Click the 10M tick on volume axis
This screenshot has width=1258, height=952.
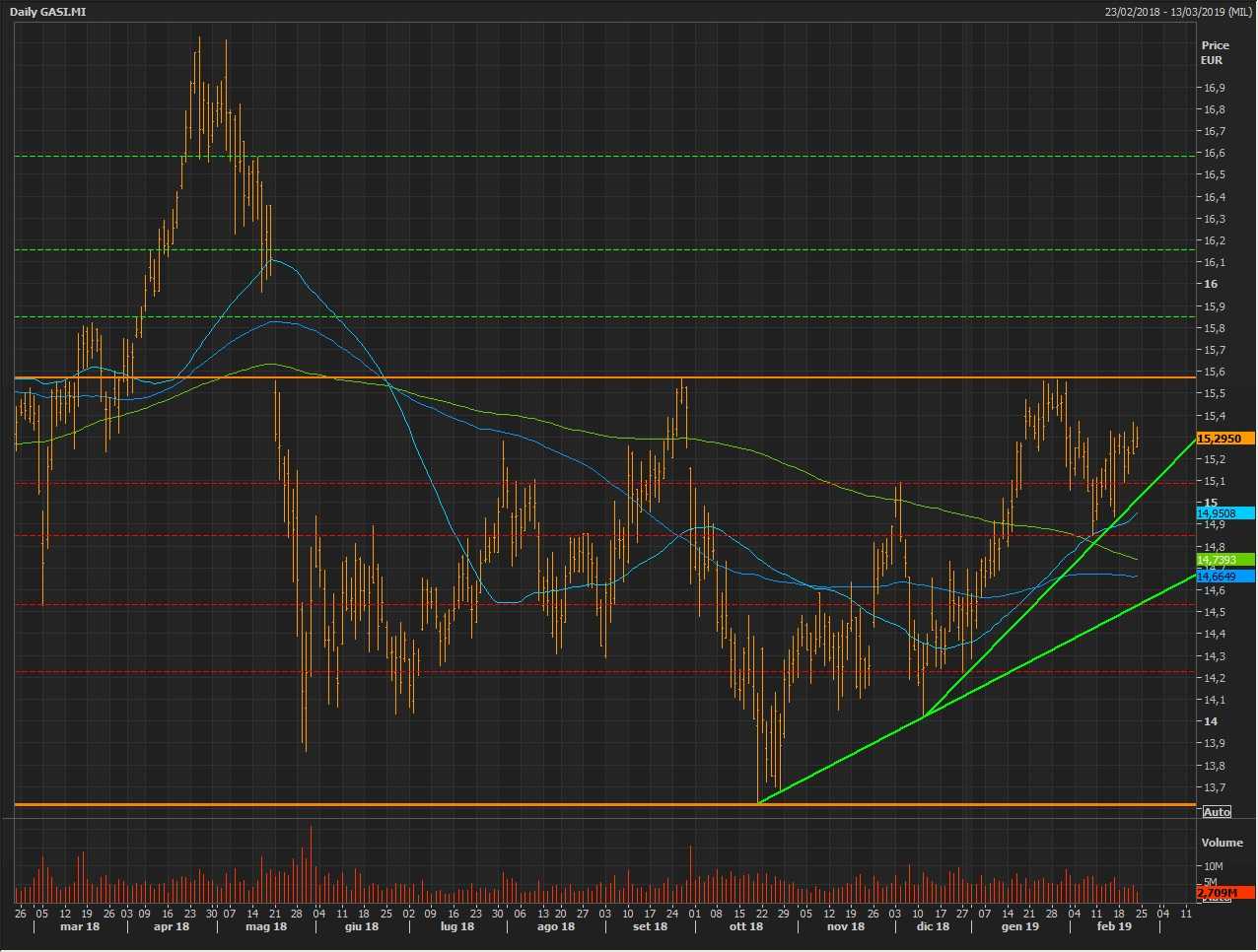click(x=1212, y=866)
